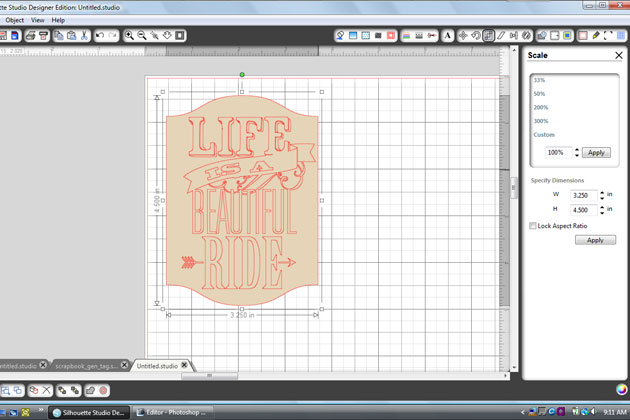
Task: Increase the width value with up arrow
Action: point(602,192)
